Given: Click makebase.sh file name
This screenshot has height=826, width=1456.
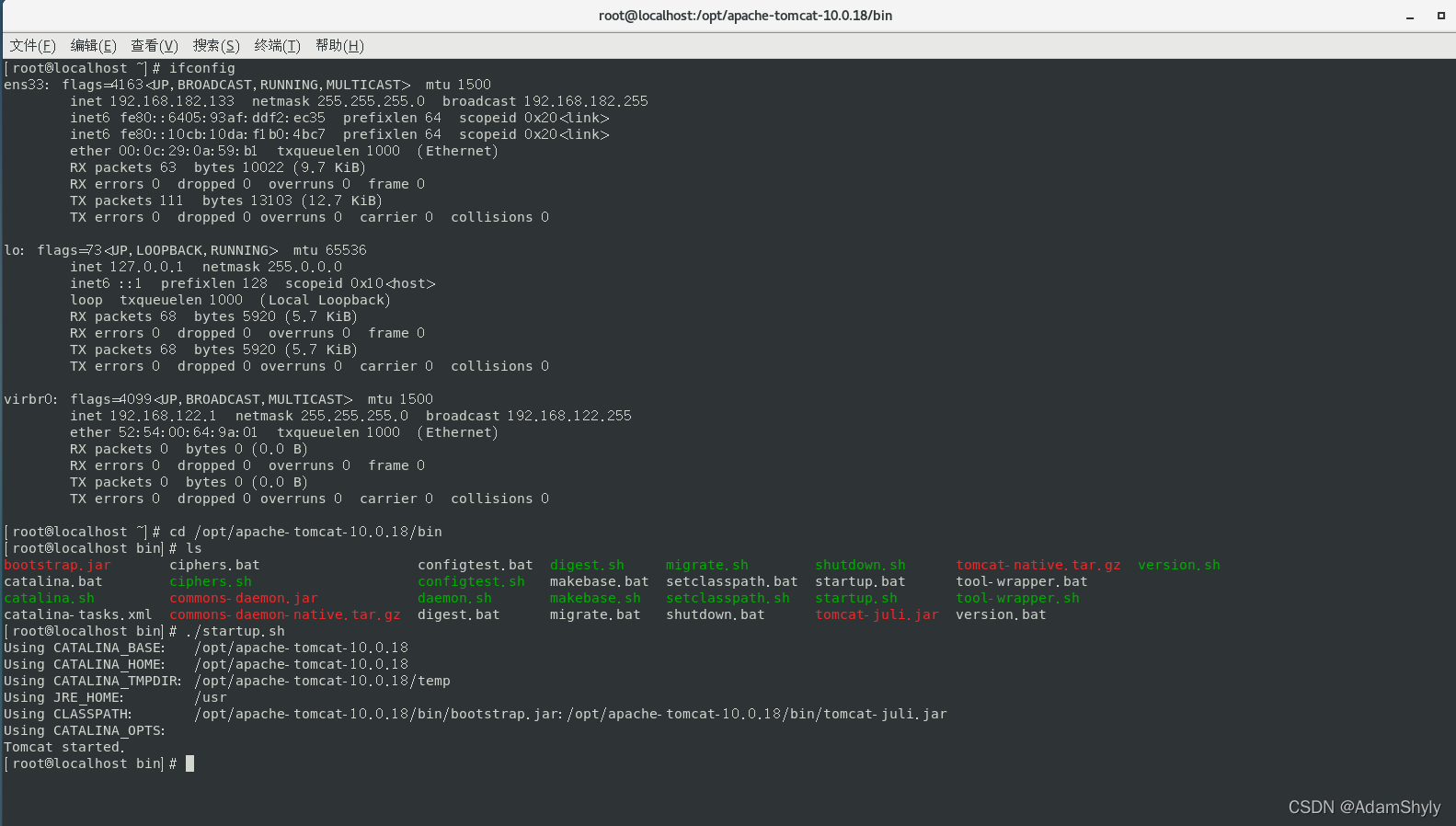Looking at the screenshot, I should [x=595, y=598].
